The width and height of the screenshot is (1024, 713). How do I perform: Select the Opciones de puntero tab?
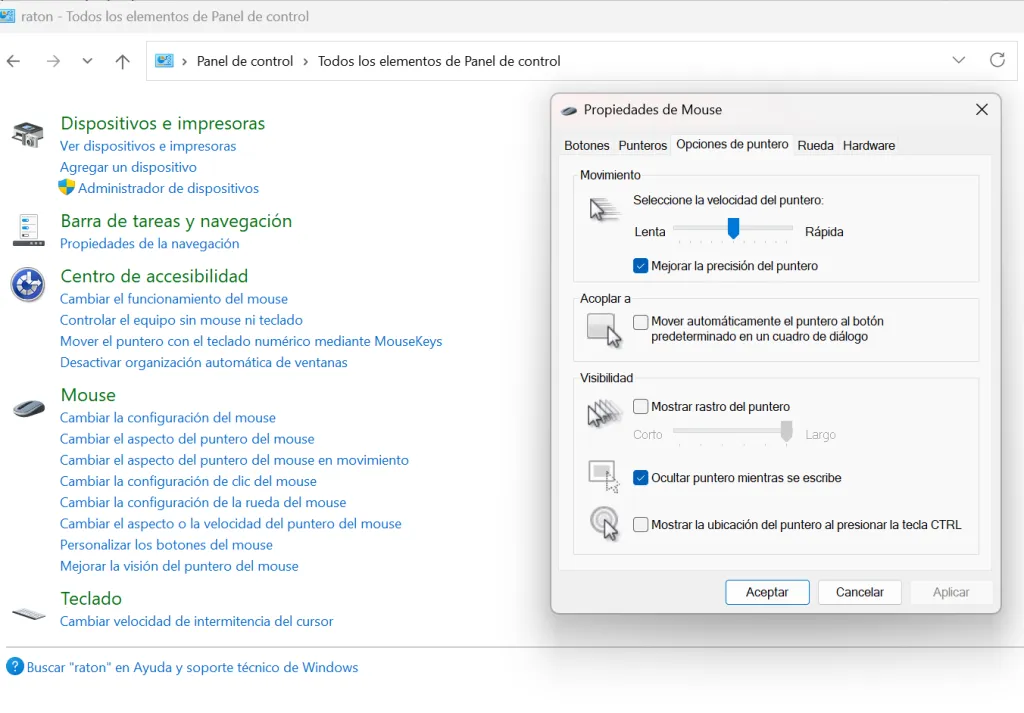[732, 144]
